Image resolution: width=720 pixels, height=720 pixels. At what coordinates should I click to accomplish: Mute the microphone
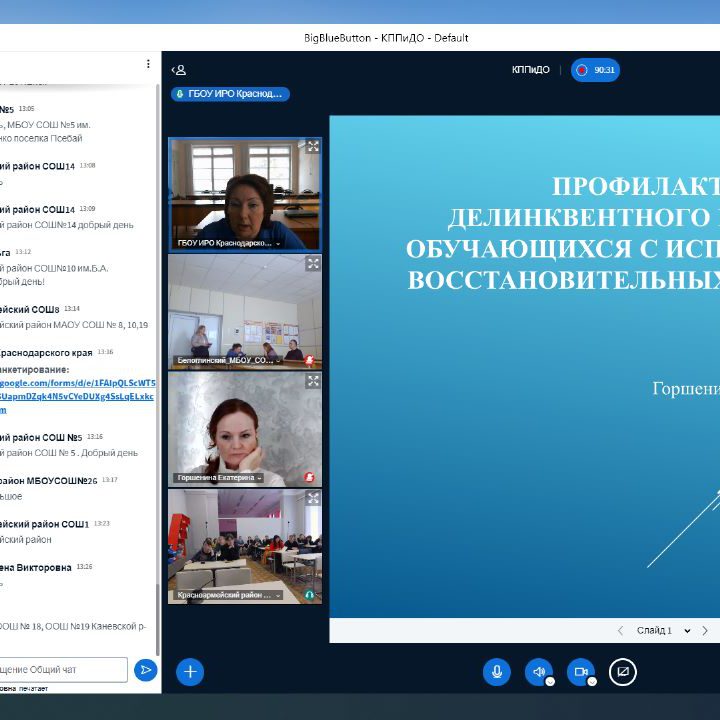point(497,672)
